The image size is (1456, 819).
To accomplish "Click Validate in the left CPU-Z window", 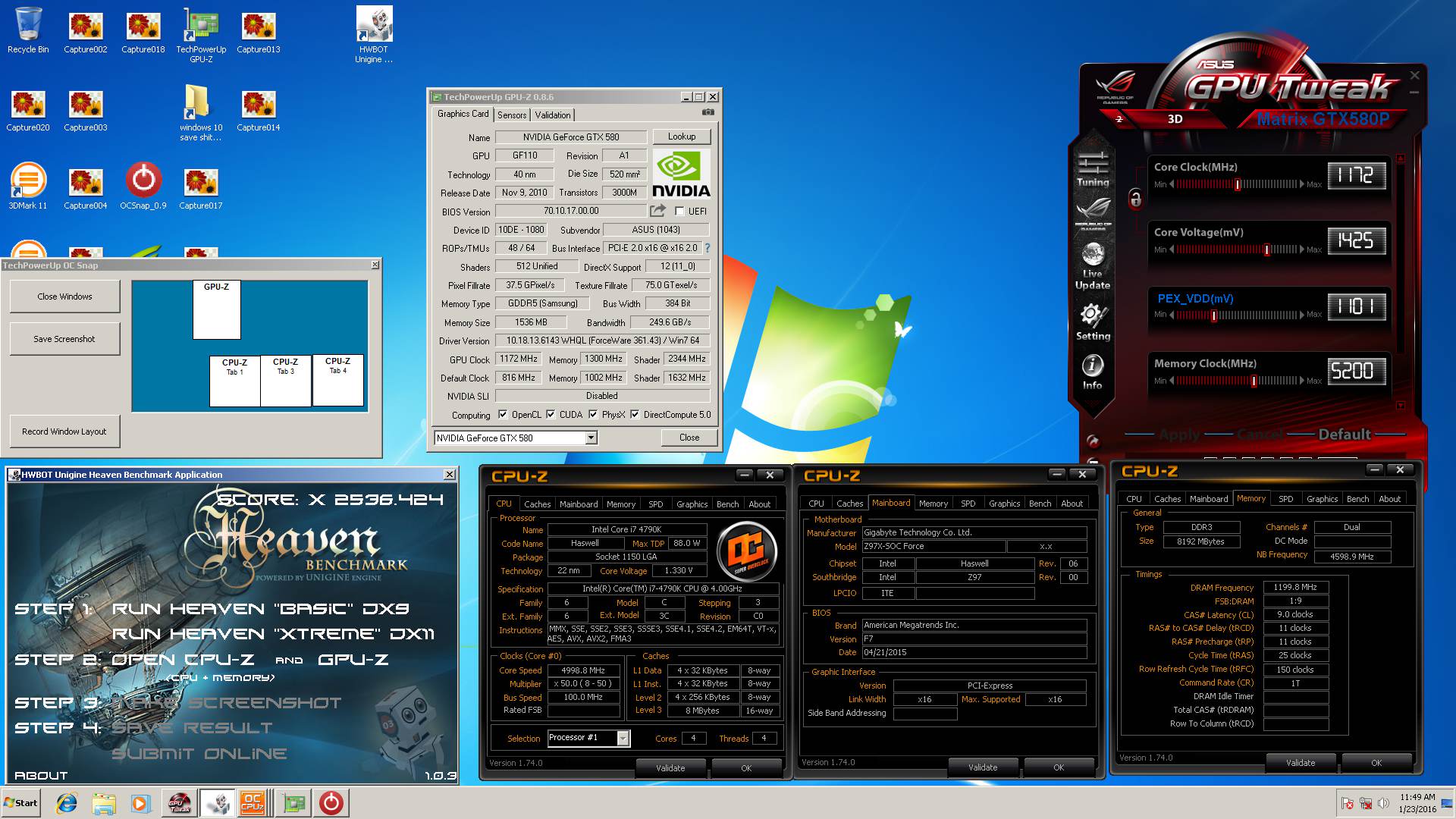I will [670, 767].
